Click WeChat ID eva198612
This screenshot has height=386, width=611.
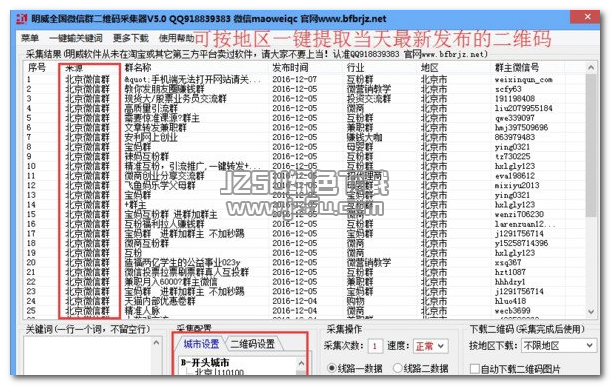(x=515, y=176)
